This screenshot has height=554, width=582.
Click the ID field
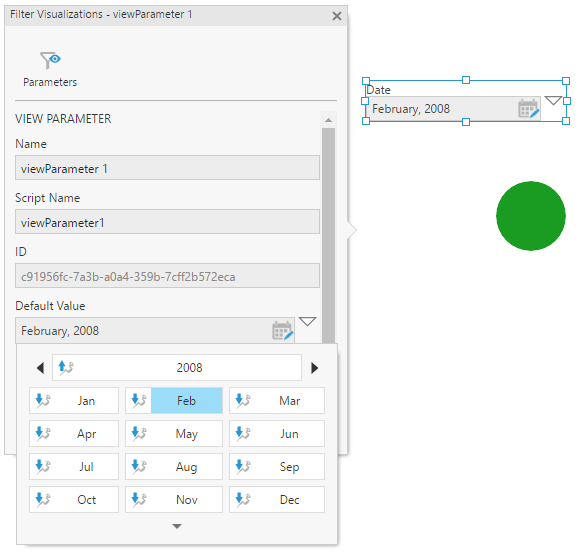pos(167,276)
